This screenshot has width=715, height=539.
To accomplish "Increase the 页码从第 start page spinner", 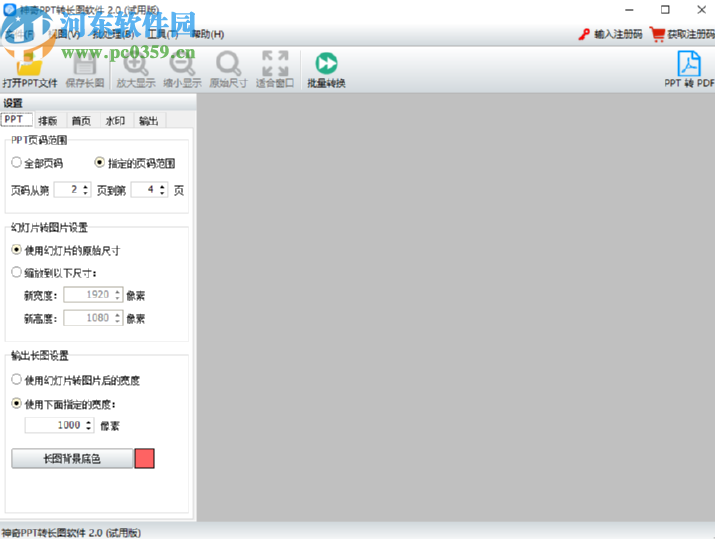I will click(x=86, y=185).
